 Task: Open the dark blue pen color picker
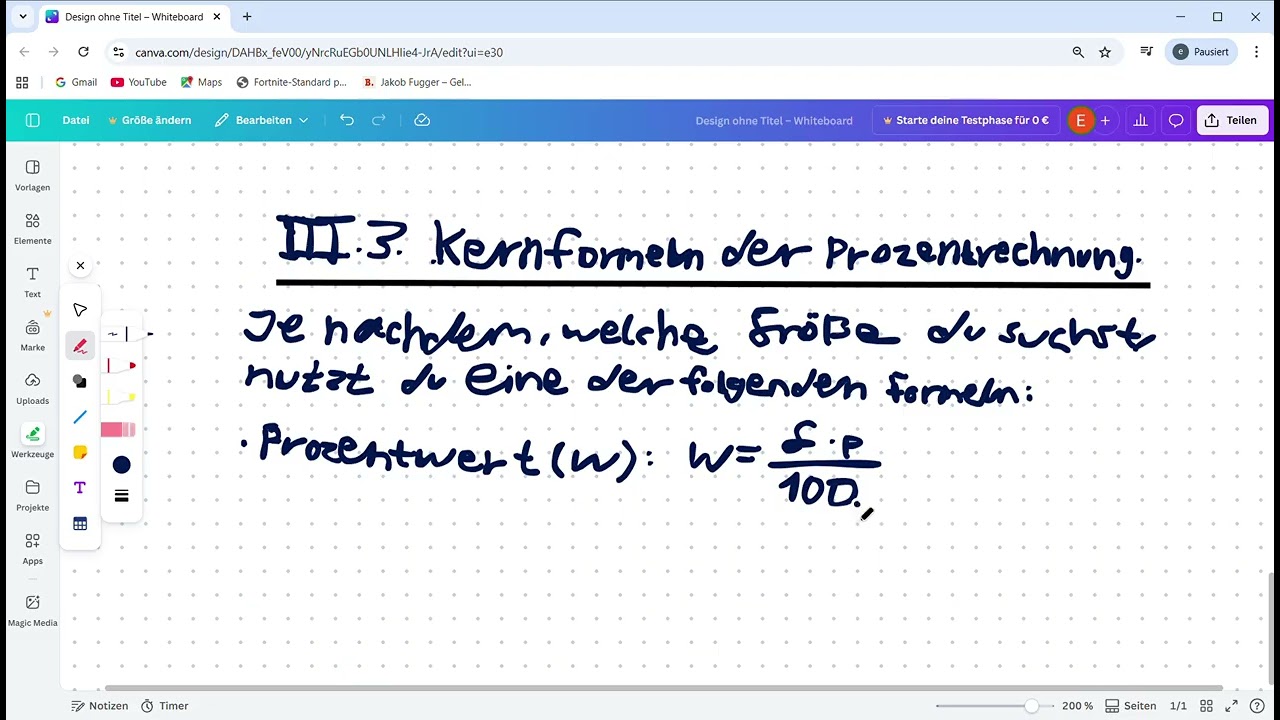coord(121,465)
